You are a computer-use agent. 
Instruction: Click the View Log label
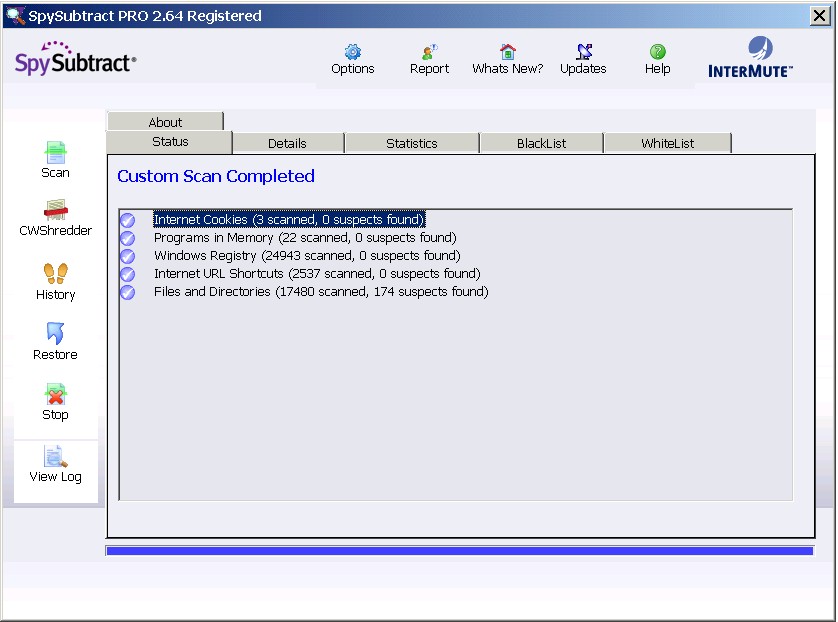56,477
